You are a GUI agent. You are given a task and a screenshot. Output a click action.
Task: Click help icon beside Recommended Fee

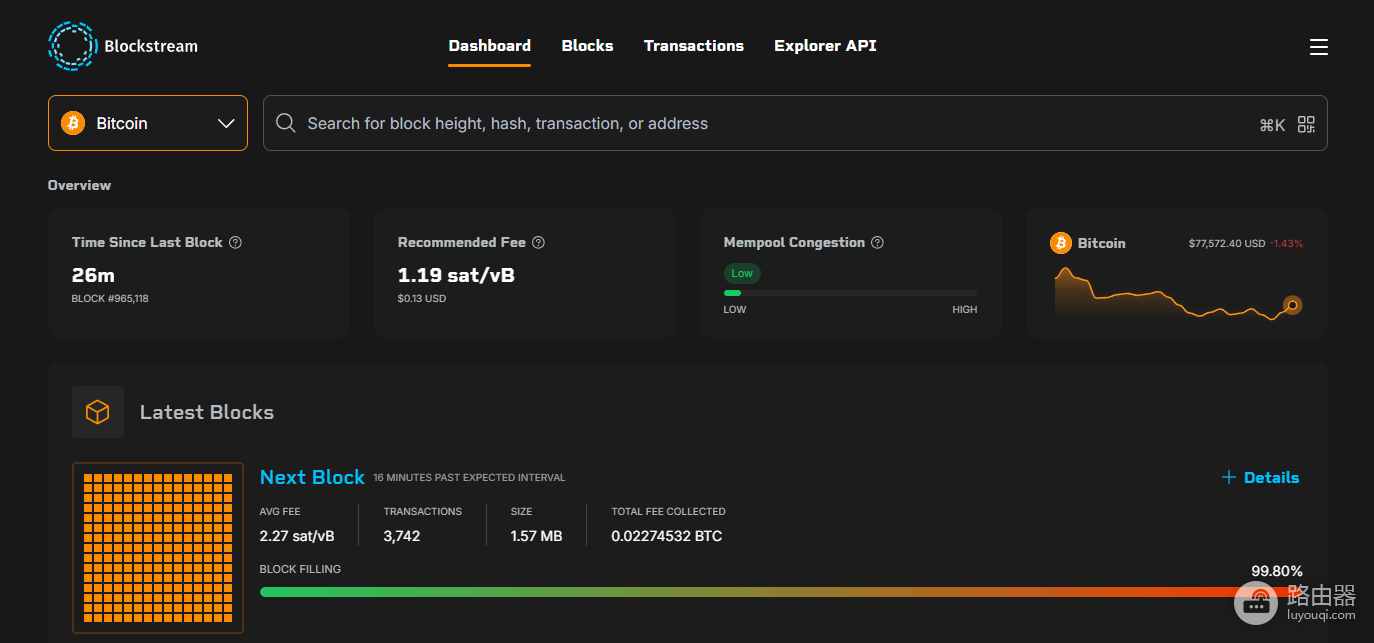click(x=538, y=242)
